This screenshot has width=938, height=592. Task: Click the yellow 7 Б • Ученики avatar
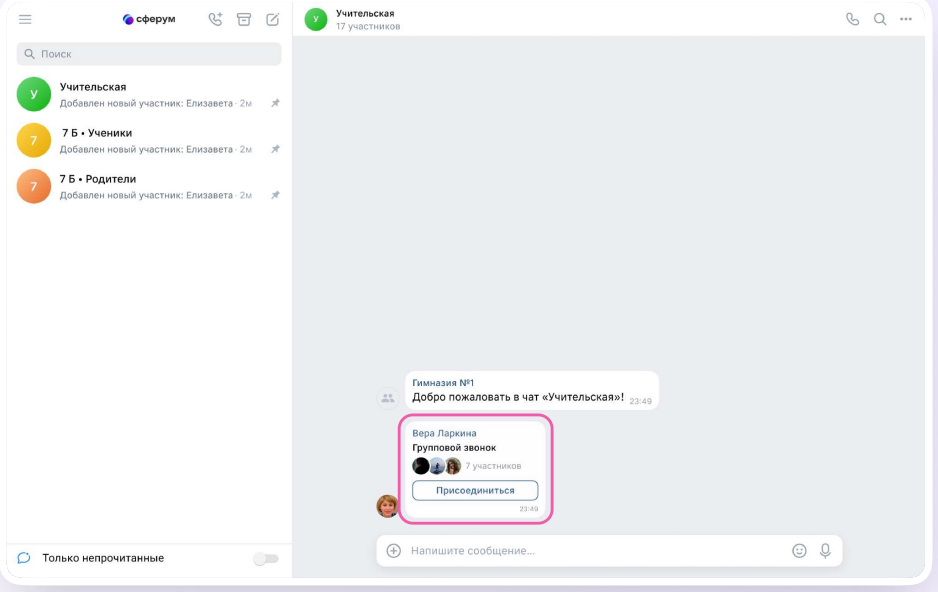coord(34,140)
